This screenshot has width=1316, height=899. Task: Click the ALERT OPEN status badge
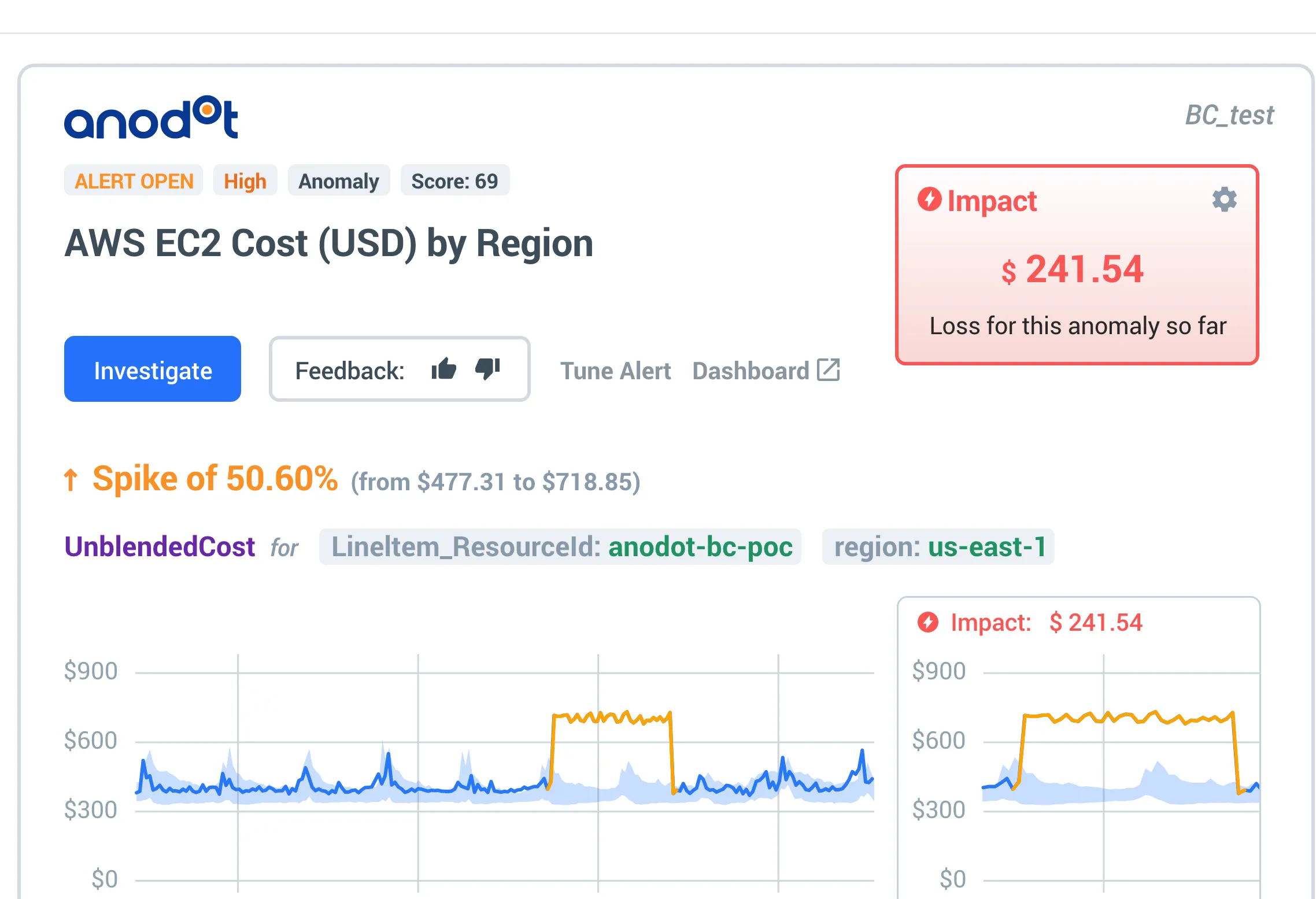134,181
